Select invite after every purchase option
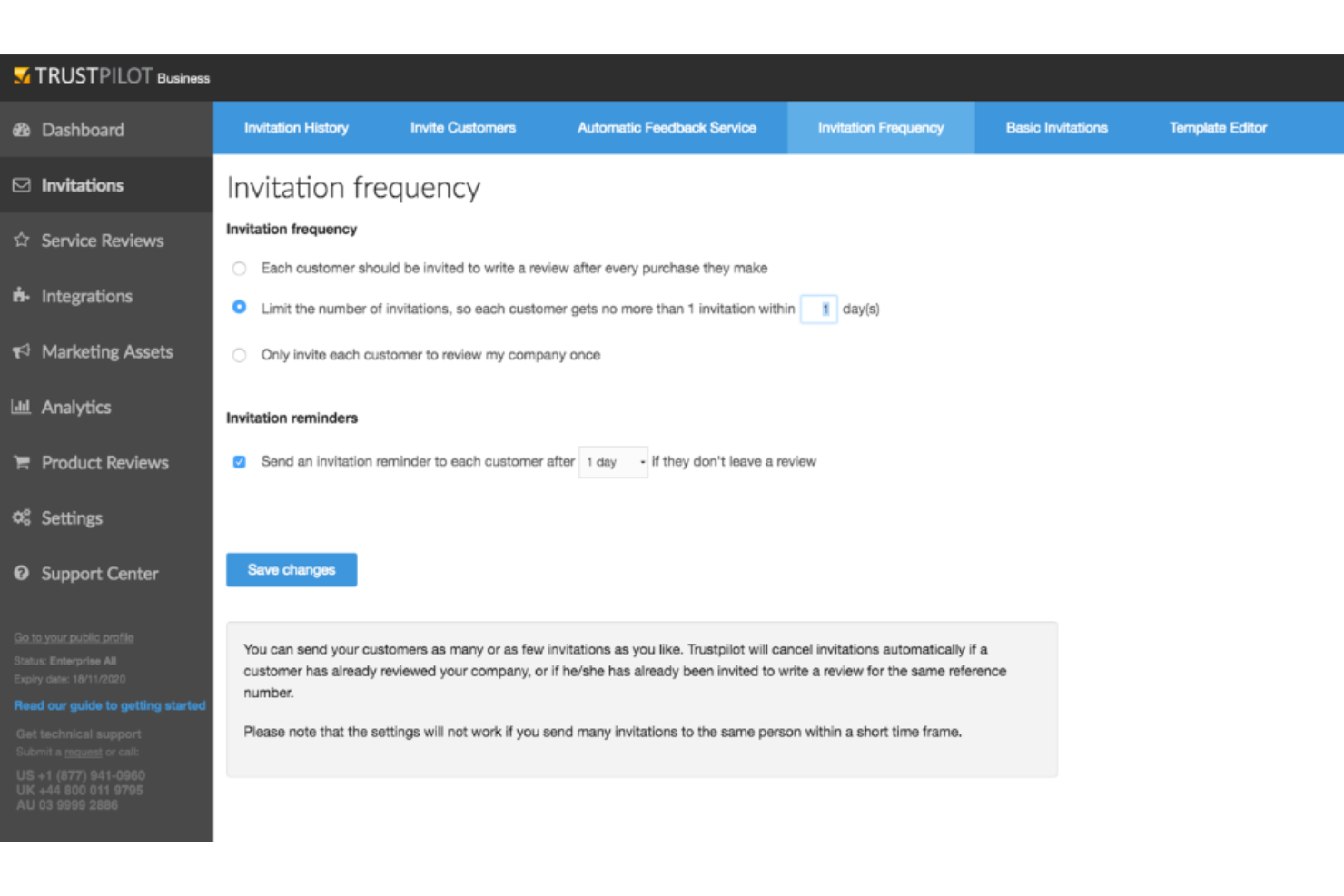This screenshot has width=1344, height=896. (x=239, y=269)
